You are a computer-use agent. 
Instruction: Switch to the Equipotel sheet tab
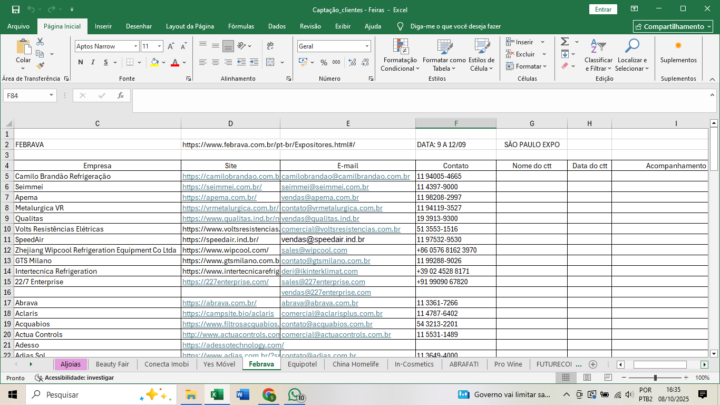301,365
